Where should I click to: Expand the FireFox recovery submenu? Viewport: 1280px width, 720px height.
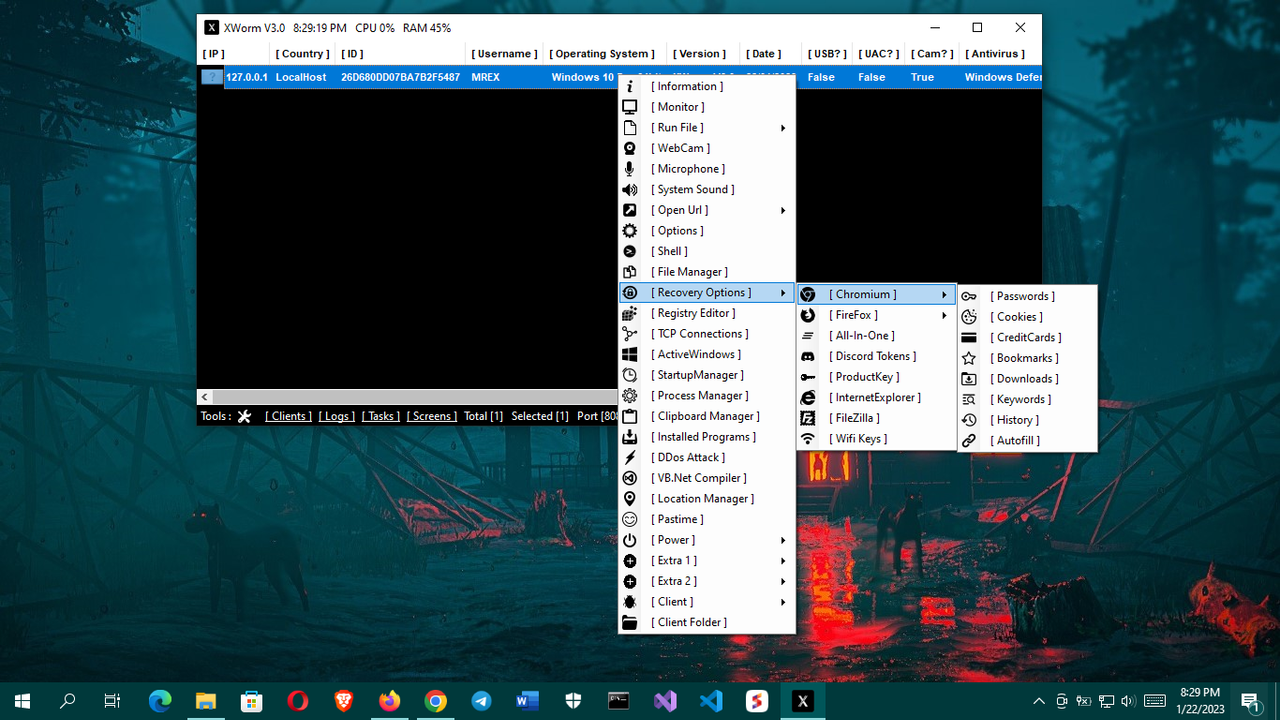point(944,314)
